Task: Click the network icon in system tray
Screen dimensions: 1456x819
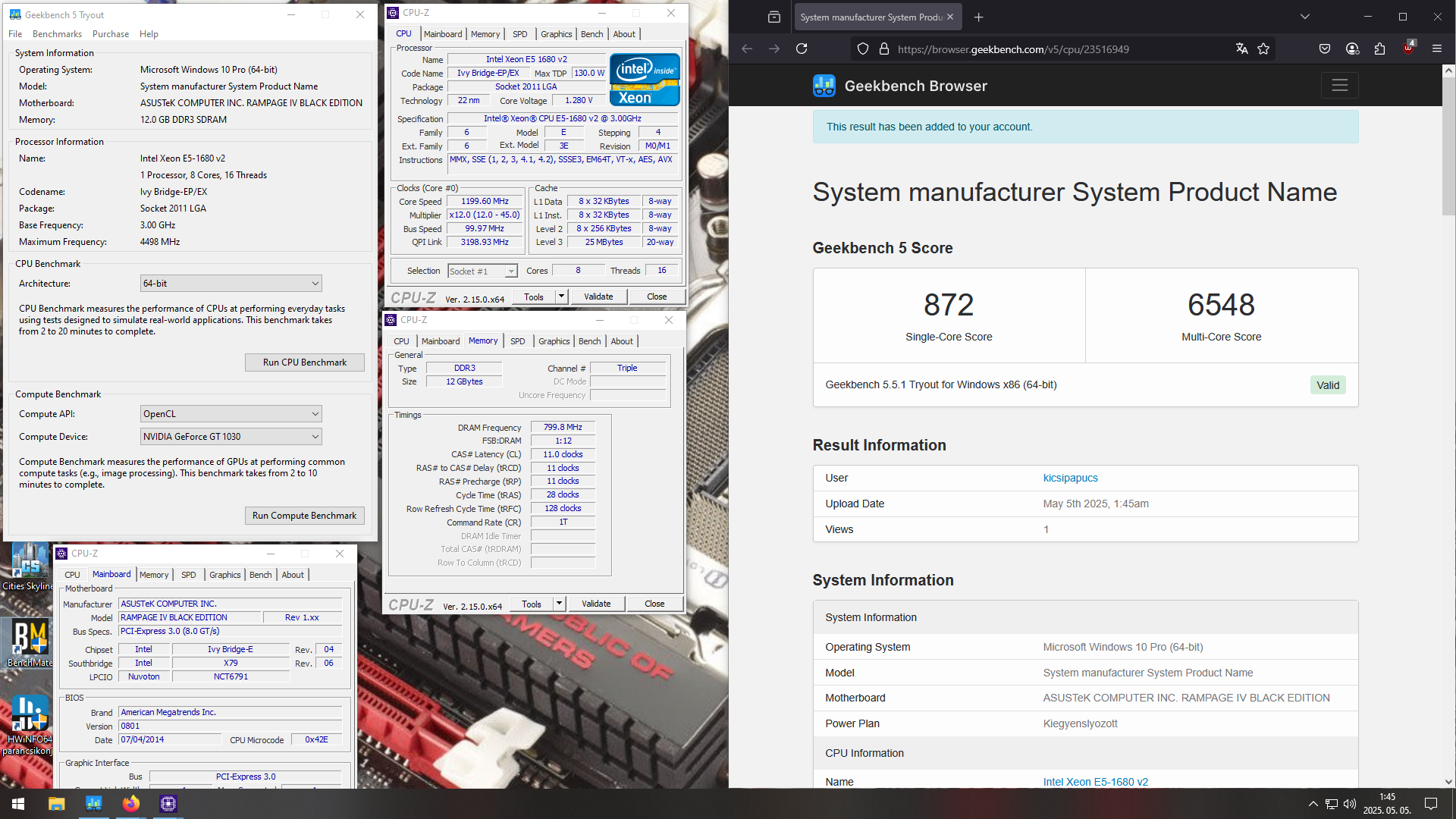Action: [1332, 804]
